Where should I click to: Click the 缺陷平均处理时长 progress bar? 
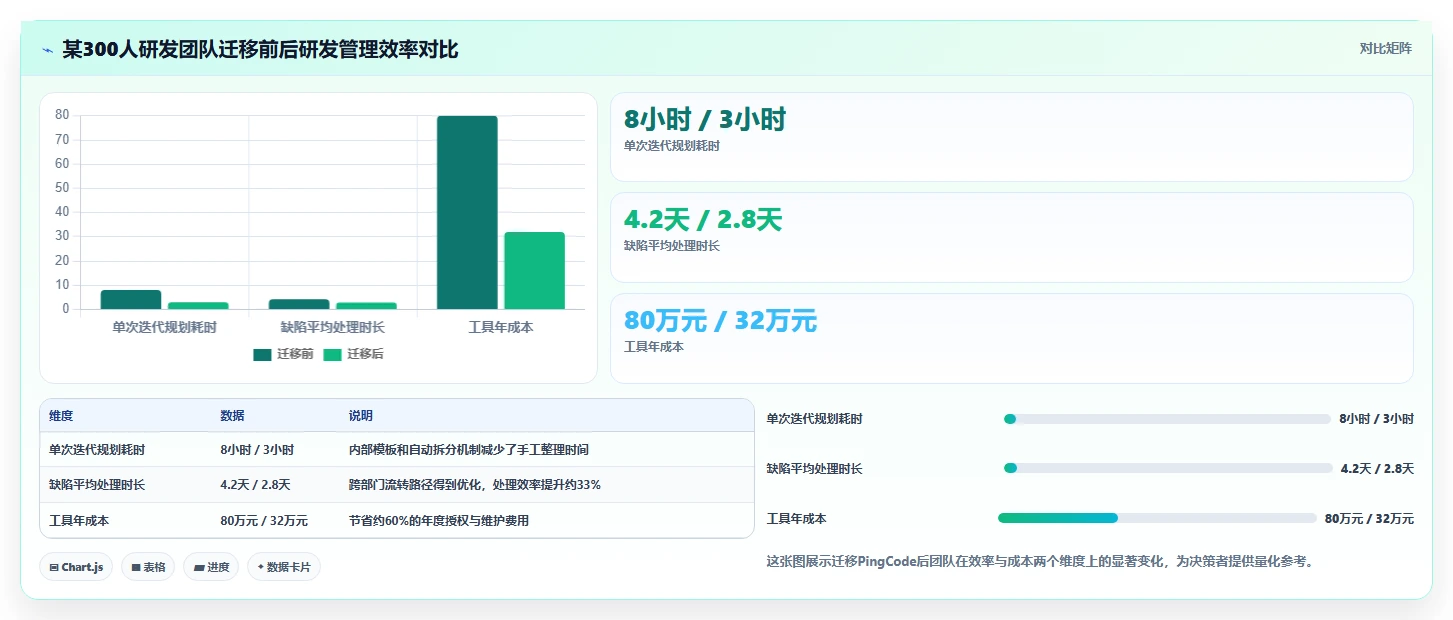coord(1167,468)
